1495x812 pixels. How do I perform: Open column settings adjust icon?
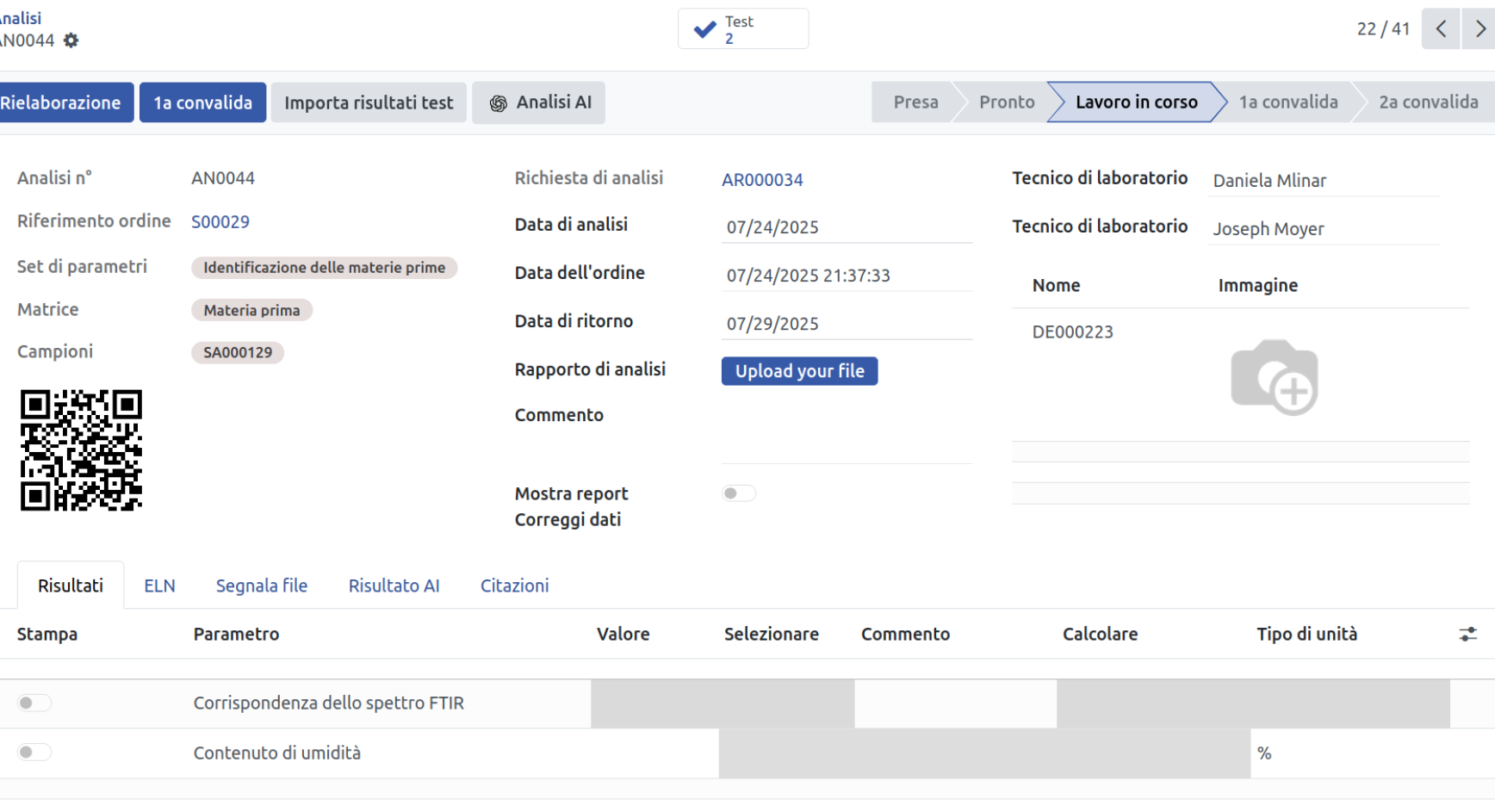tap(1467, 635)
